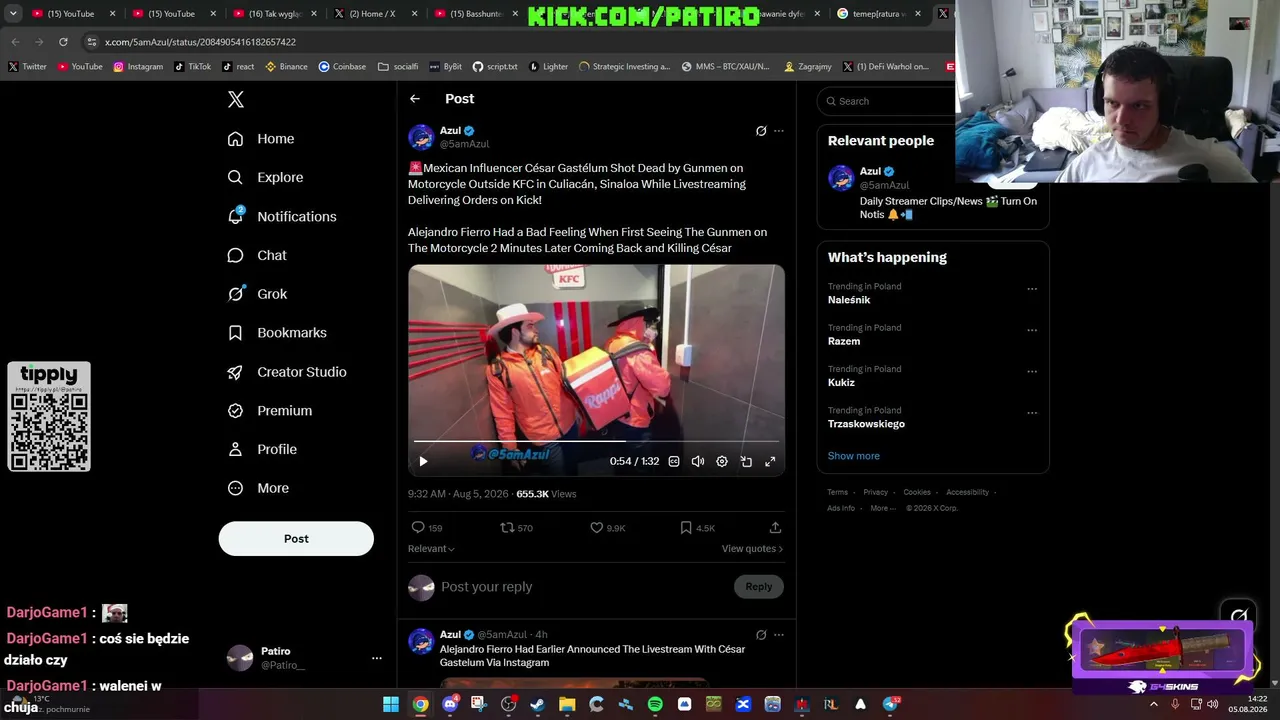1280x720 pixels.
Task: Open the Accessibility footer link
Action: tap(968, 492)
